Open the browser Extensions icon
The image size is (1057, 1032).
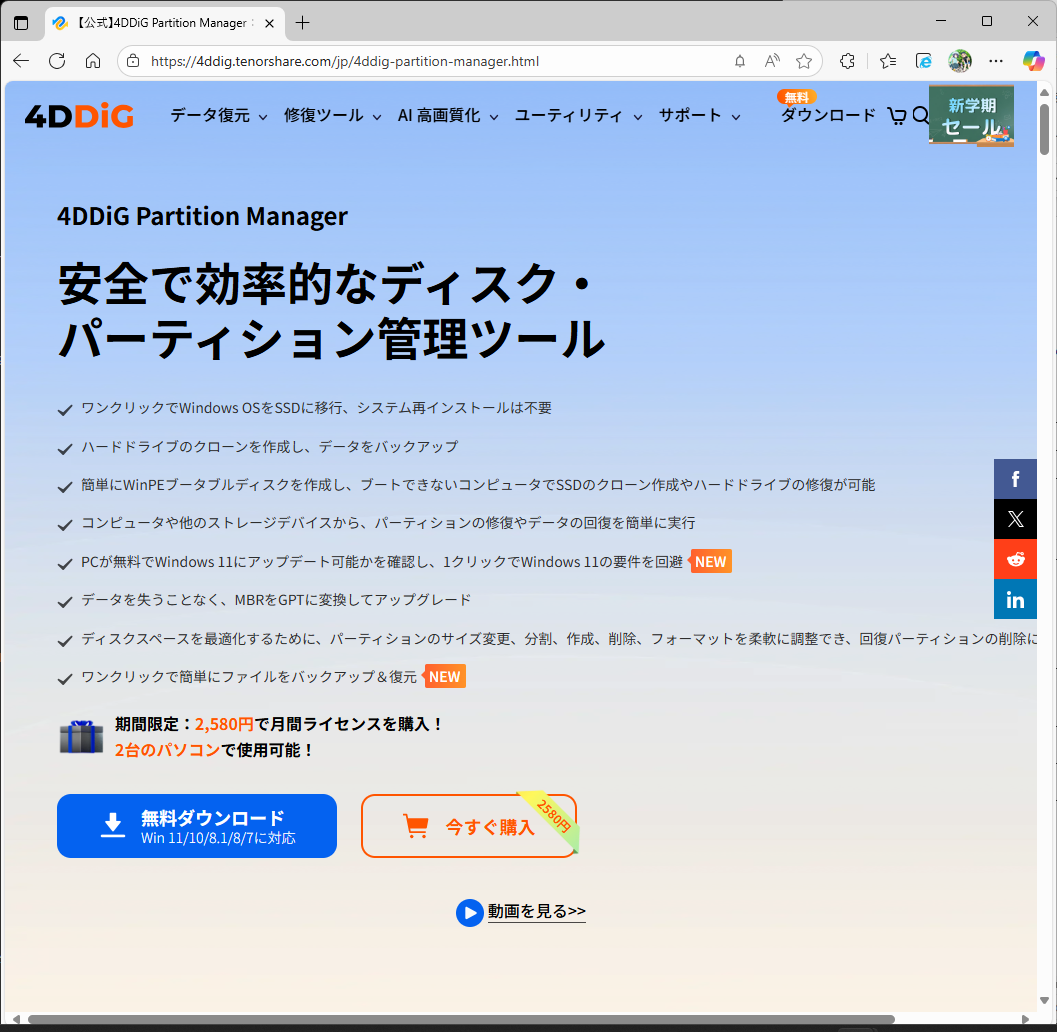click(847, 61)
